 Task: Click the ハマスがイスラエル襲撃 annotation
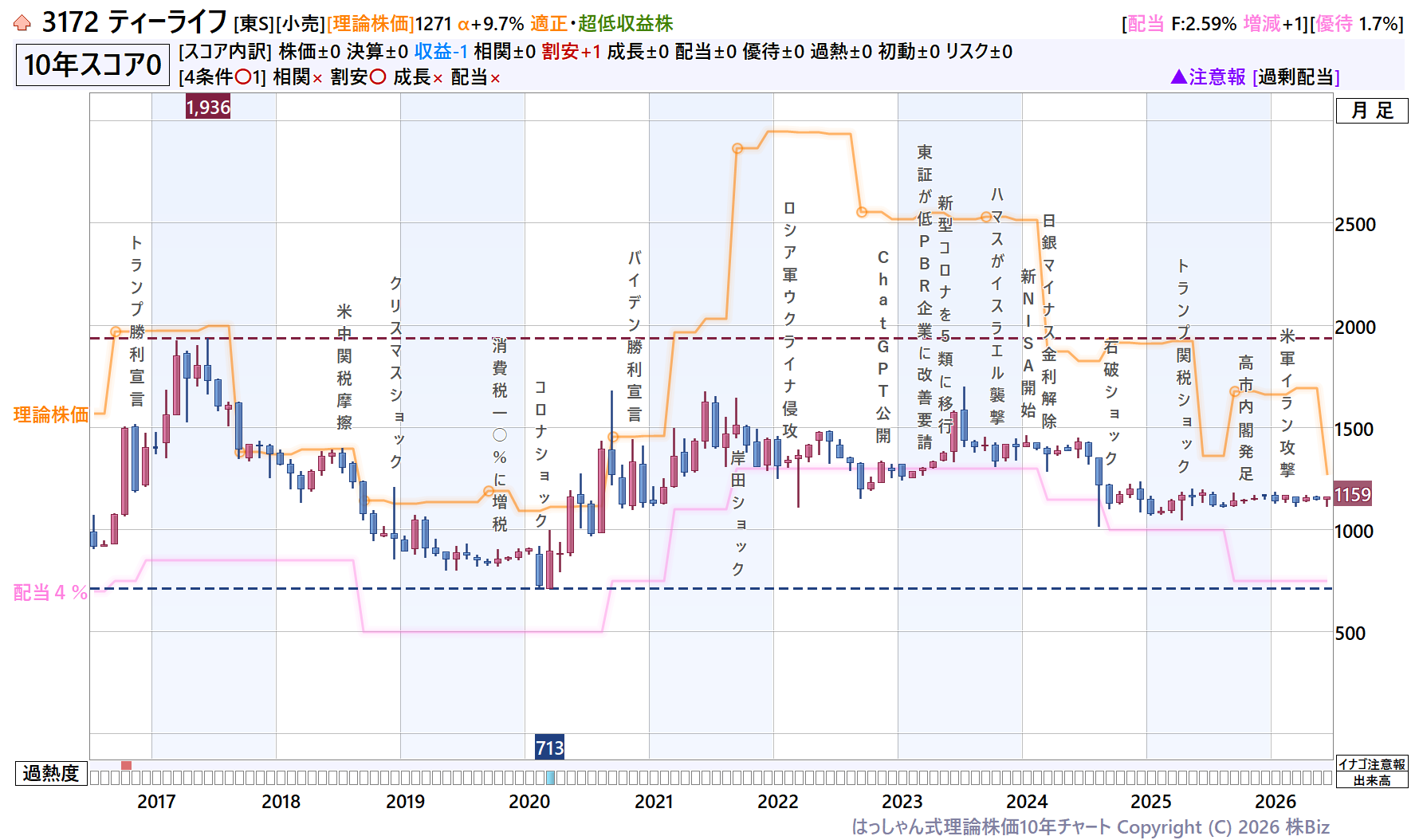(996, 306)
